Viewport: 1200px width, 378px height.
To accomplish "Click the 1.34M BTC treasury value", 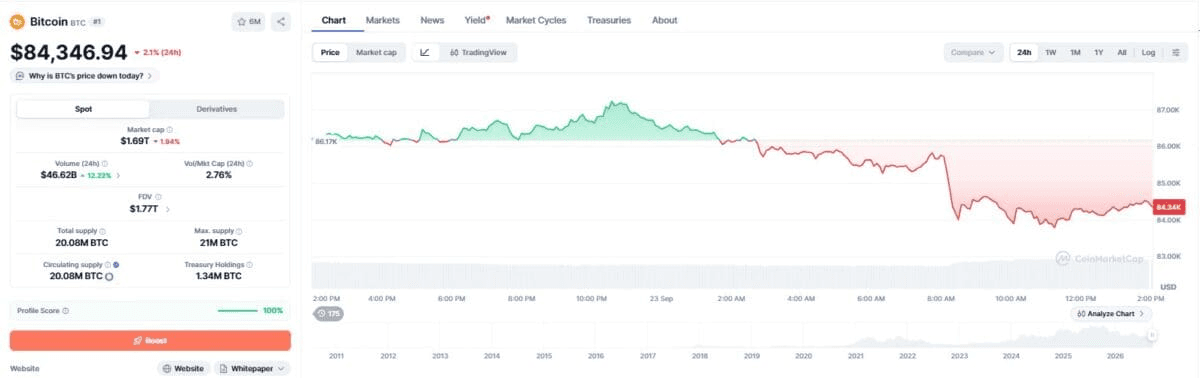I will 219,276.
